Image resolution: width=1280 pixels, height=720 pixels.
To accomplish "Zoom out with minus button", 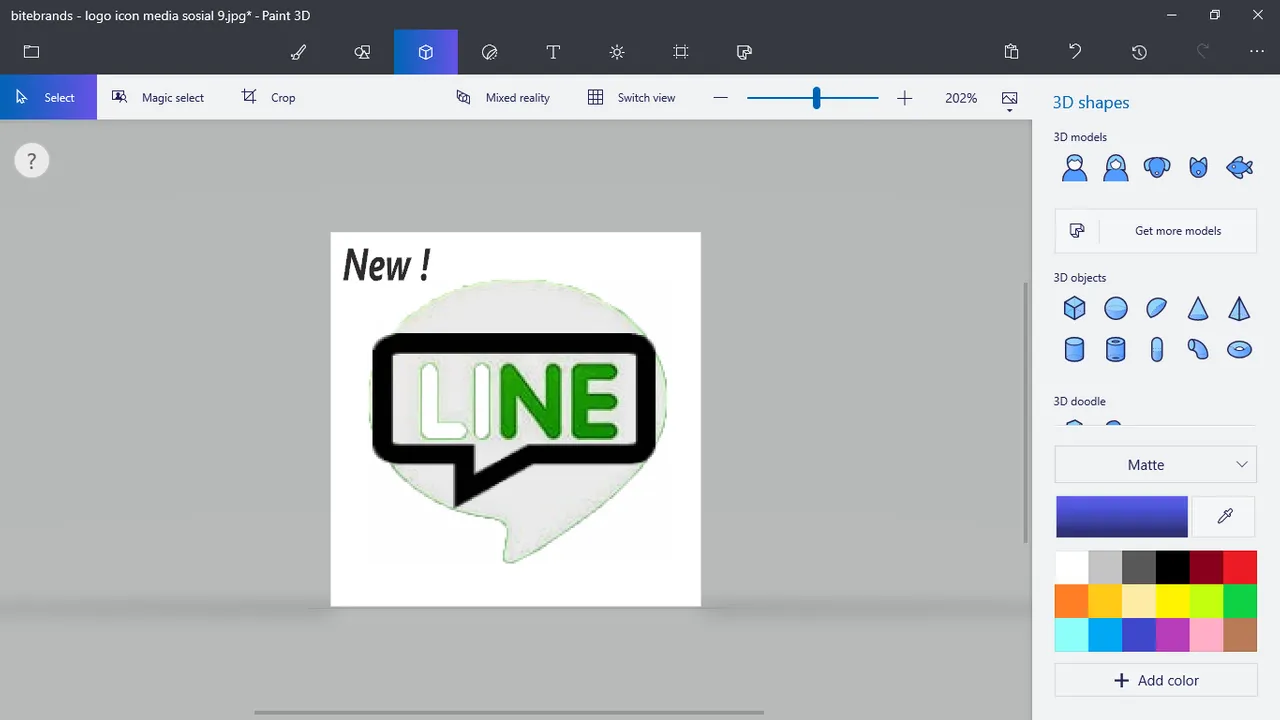I will pos(720,98).
